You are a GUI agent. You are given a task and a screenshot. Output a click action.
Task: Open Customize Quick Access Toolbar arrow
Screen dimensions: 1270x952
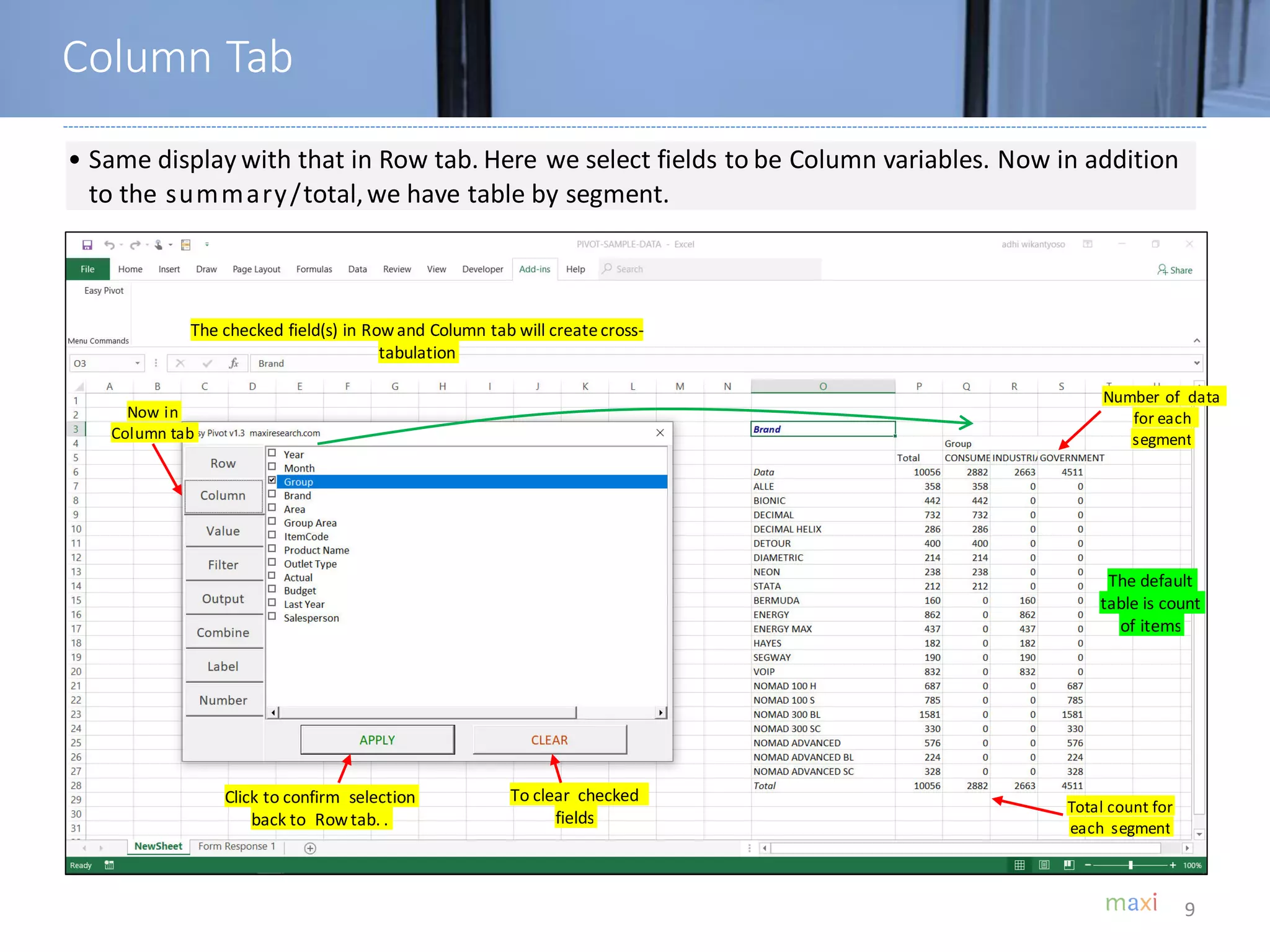click(x=207, y=245)
